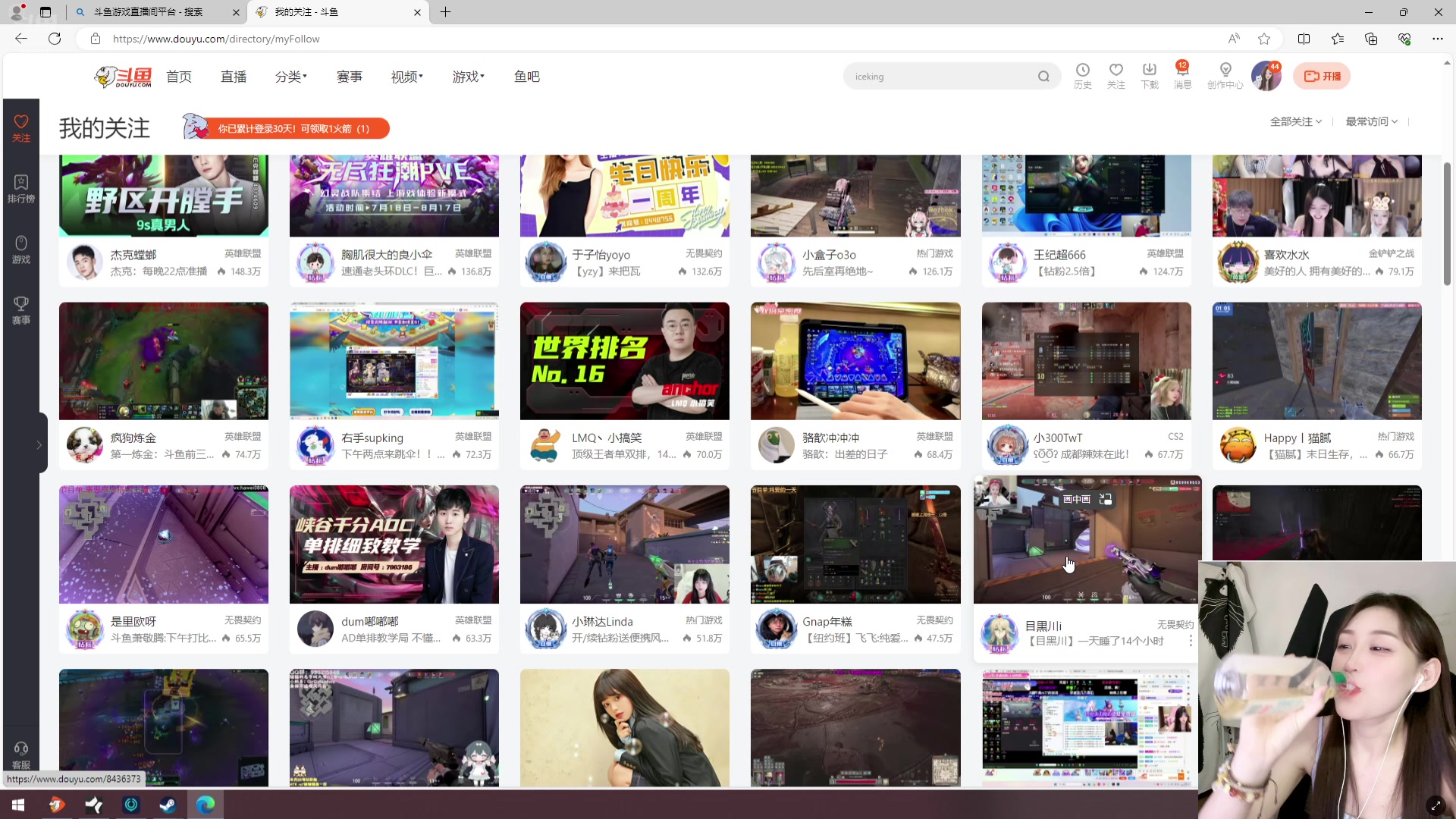Add page to favorites star icon
Viewport: 1456px width, 819px height.
tap(1264, 39)
